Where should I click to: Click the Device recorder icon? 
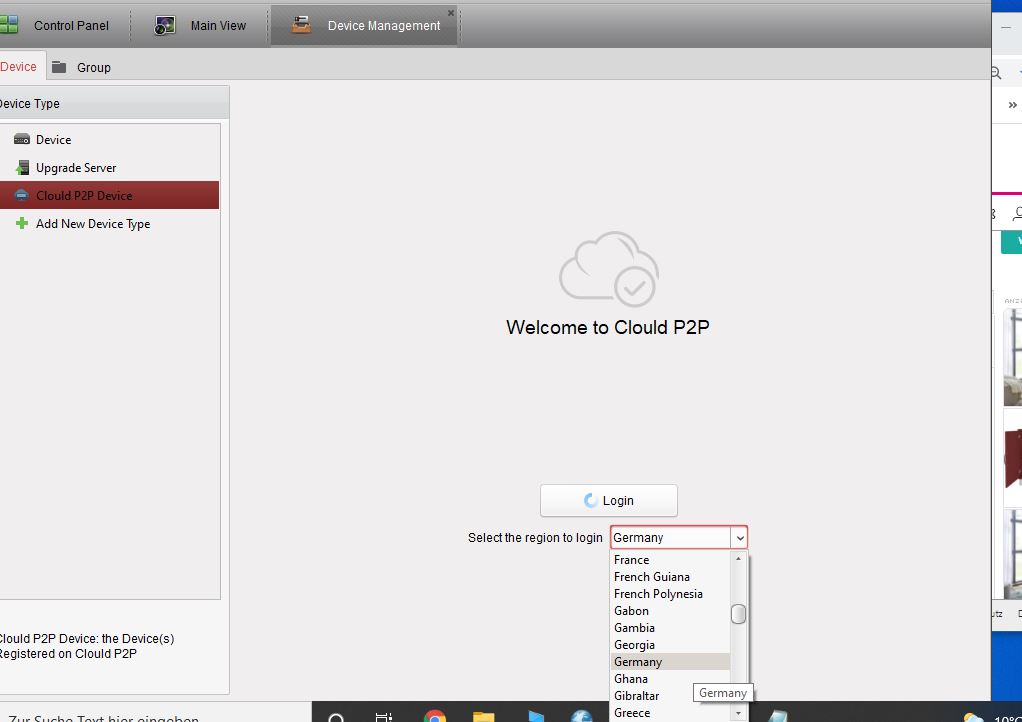pos(22,139)
